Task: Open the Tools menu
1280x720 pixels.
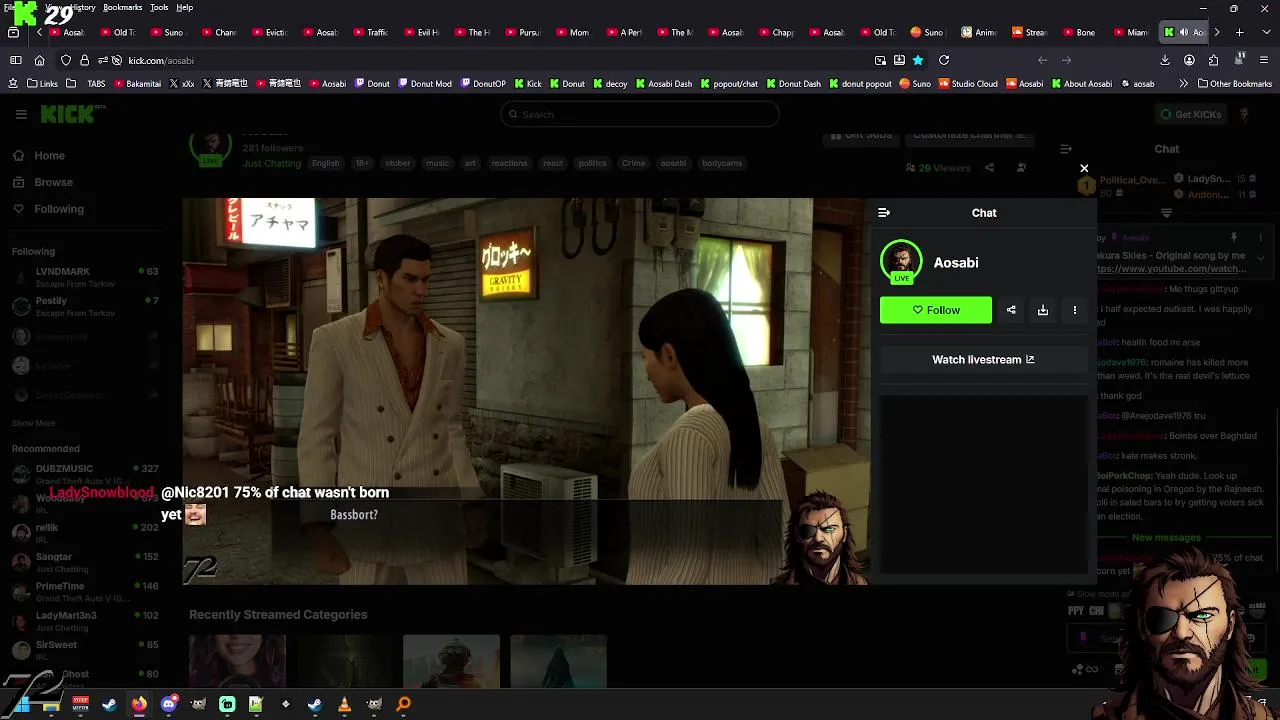Action: coord(159,7)
